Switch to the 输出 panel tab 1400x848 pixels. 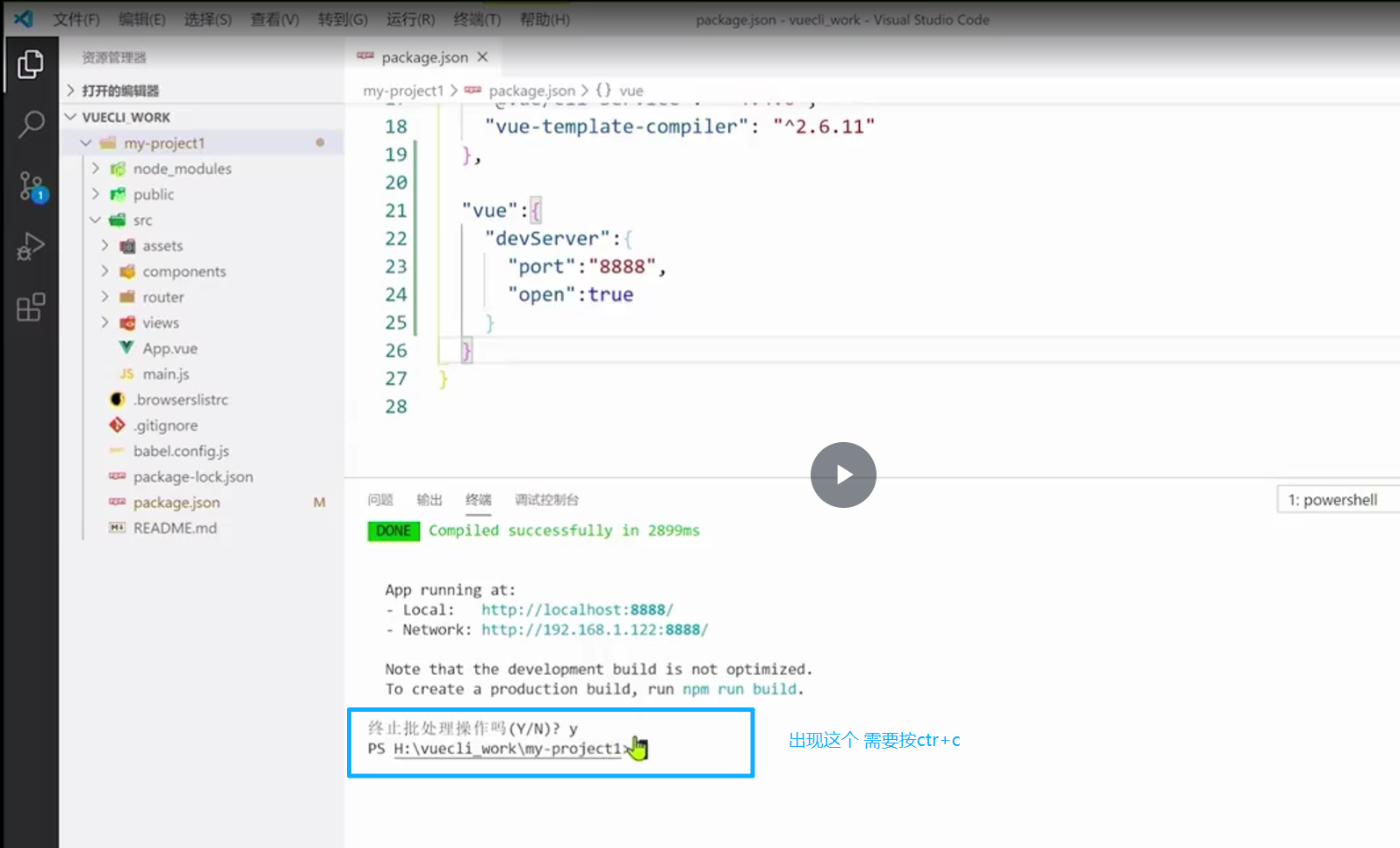pos(429,500)
